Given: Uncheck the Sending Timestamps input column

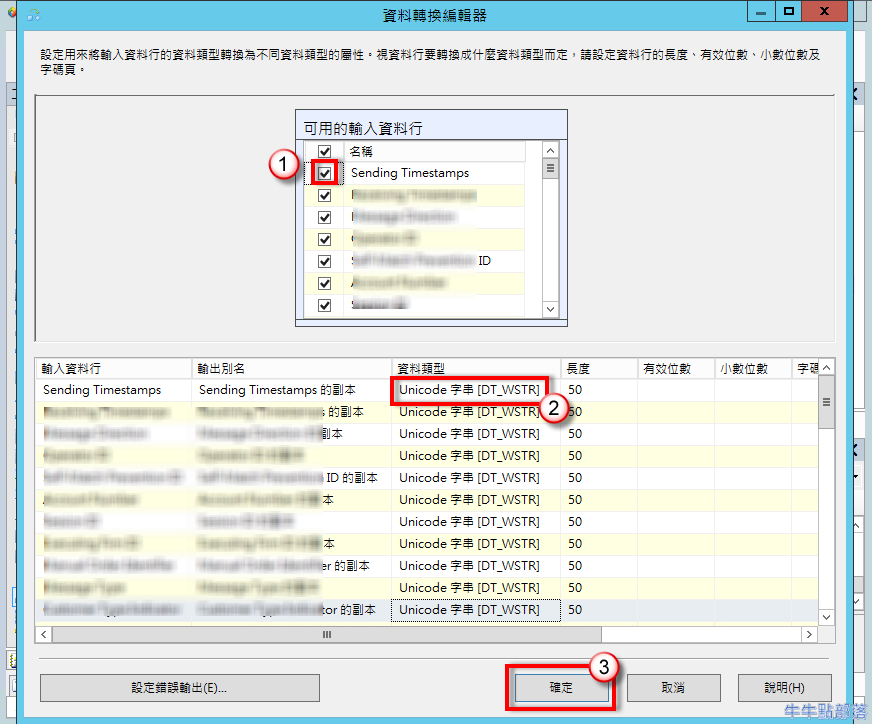Looking at the screenshot, I should [x=324, y=173].
